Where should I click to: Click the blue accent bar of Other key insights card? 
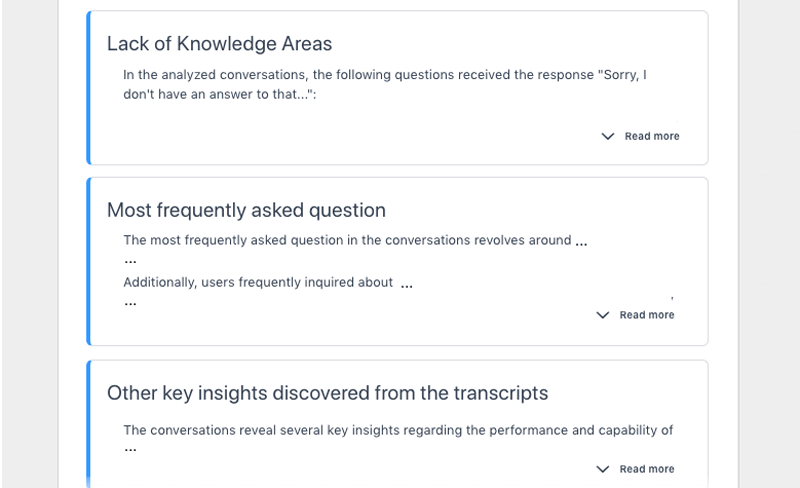click(x=89, y=425)
